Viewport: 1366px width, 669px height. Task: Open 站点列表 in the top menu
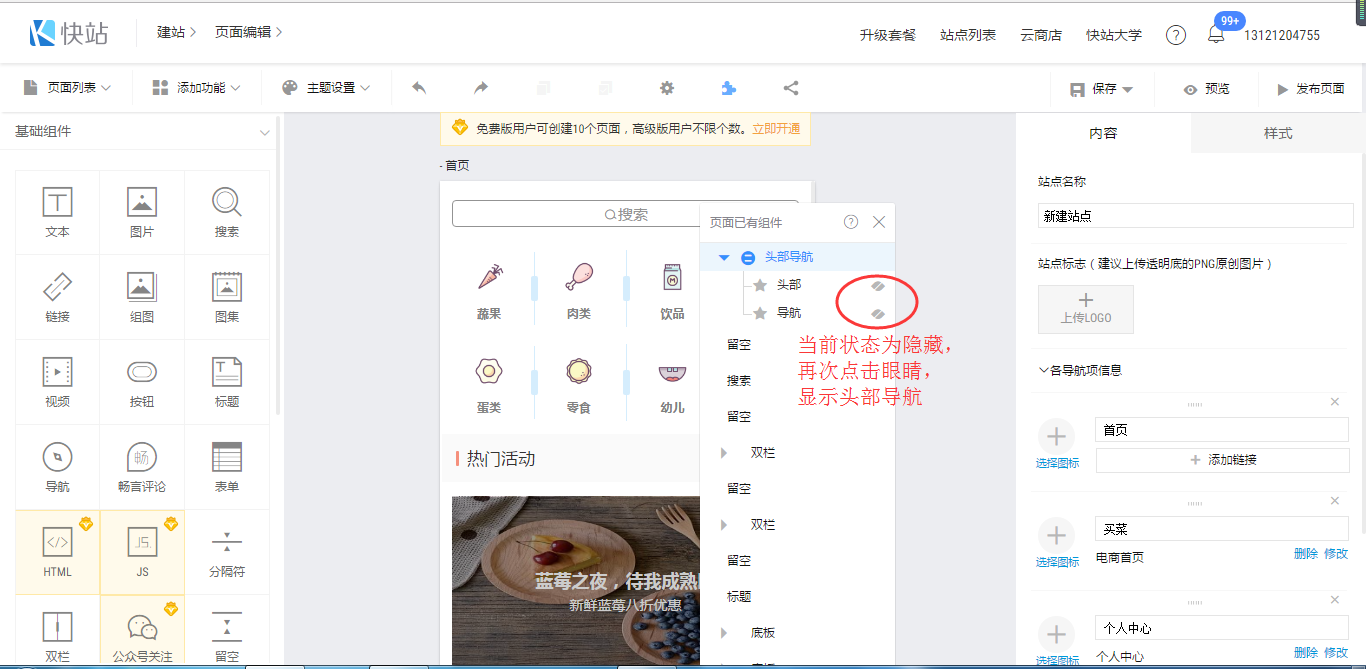[x=967, y=35]
